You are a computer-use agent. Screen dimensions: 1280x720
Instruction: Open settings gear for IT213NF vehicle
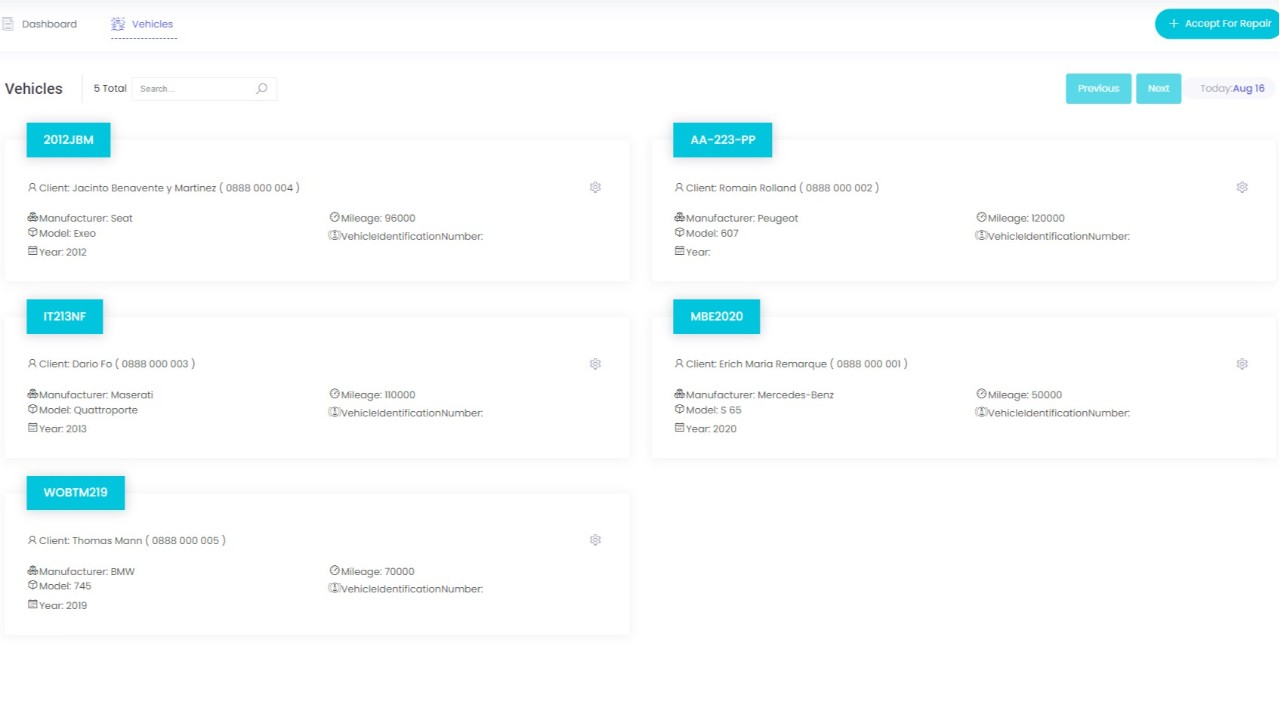595,364
